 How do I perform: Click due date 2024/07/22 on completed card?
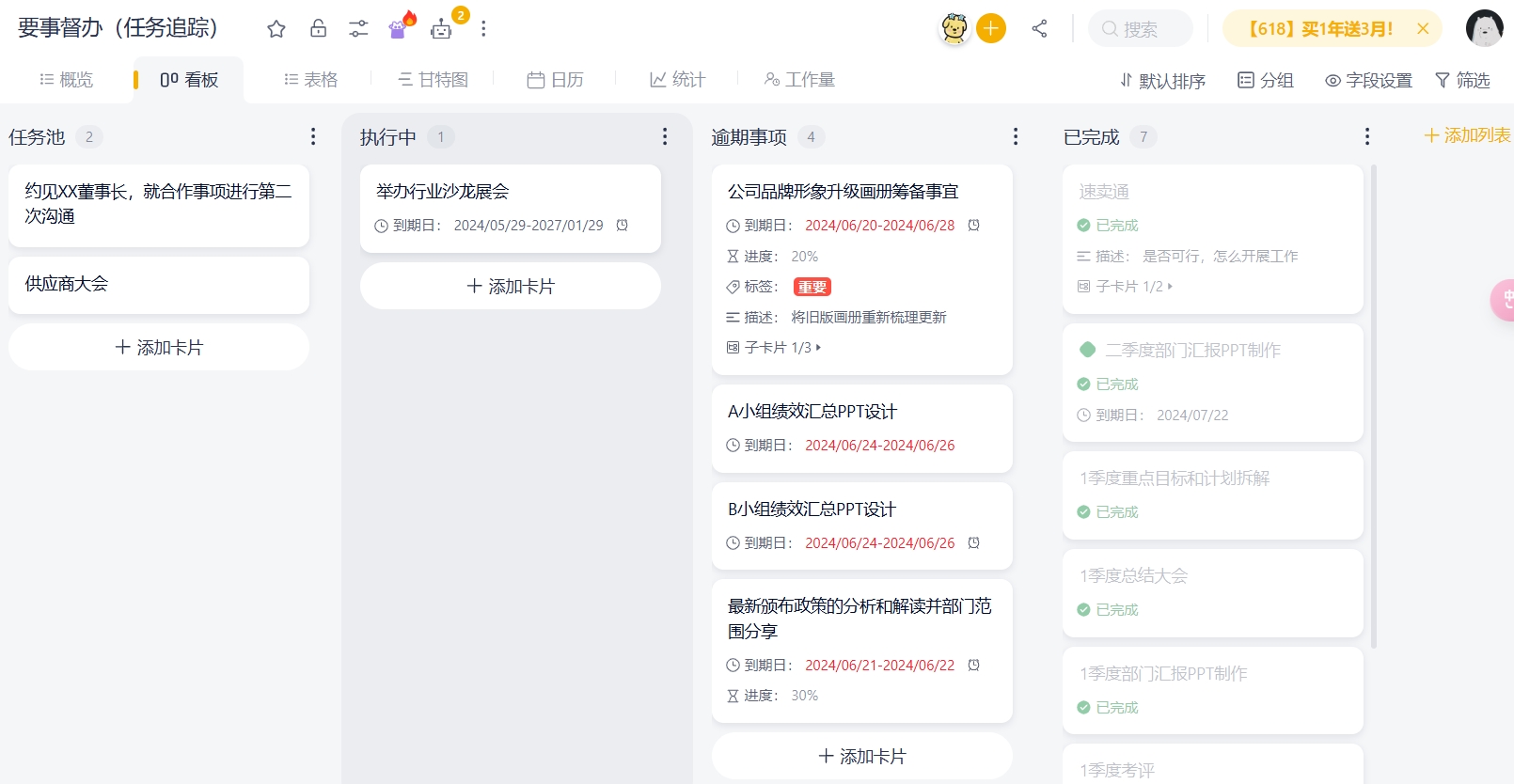[x=1192, y=416]
